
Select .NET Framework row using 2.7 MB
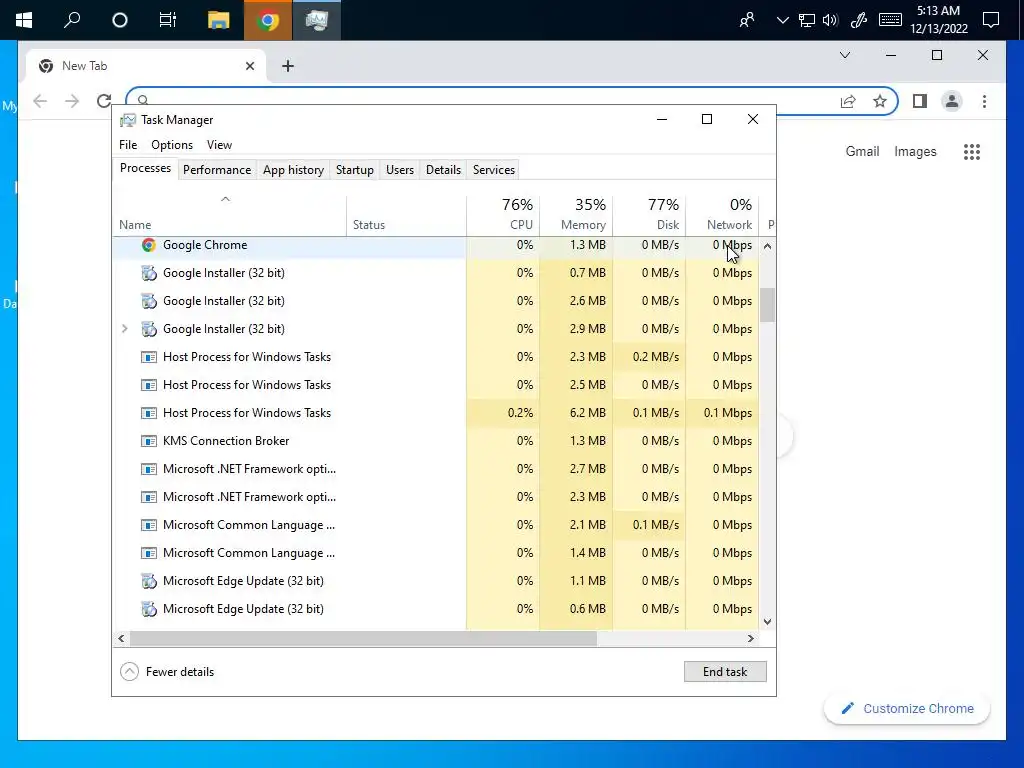pyautogui.click(x=436, y=469)
